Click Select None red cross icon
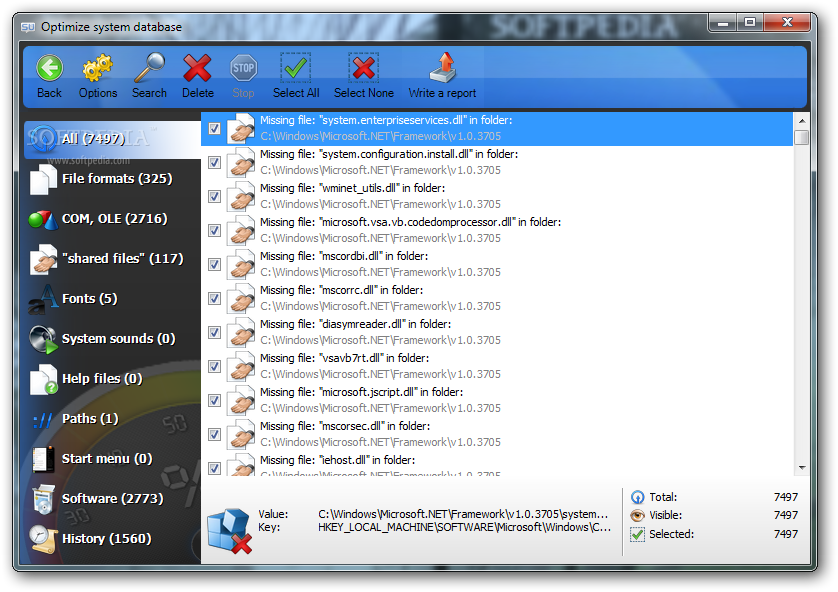The height and width of the screenshot is (592, 838). (x=363, y=68)
